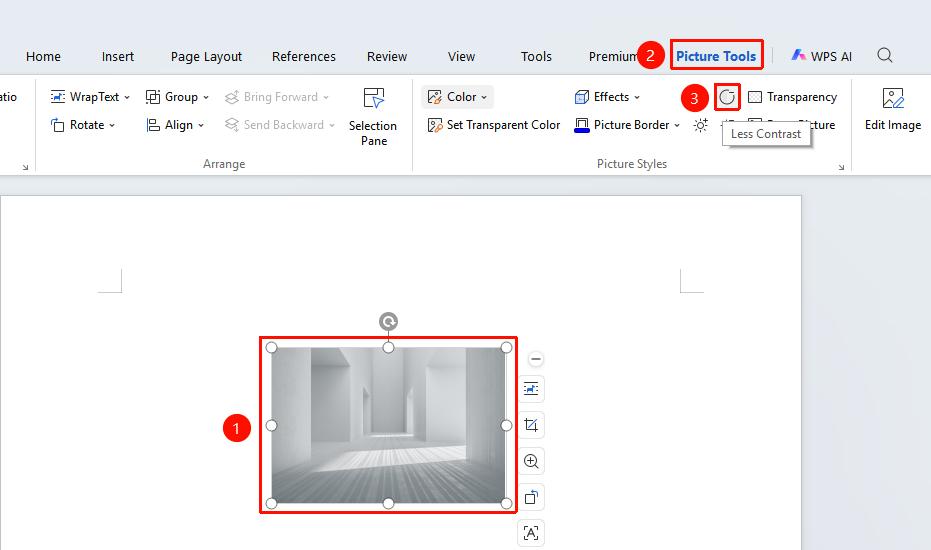Open the Rotate dropdown
931x550 pixels.
[83, 125]
